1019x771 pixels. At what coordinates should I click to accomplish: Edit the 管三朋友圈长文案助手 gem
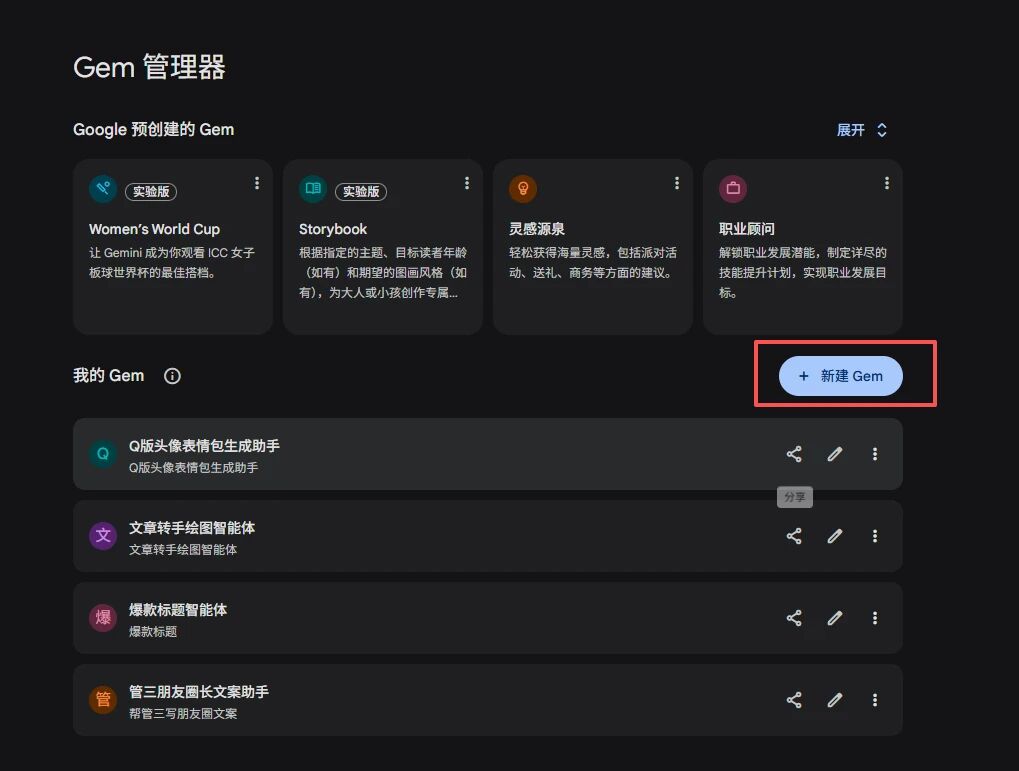pyautogui.click(x=834, y=700)
